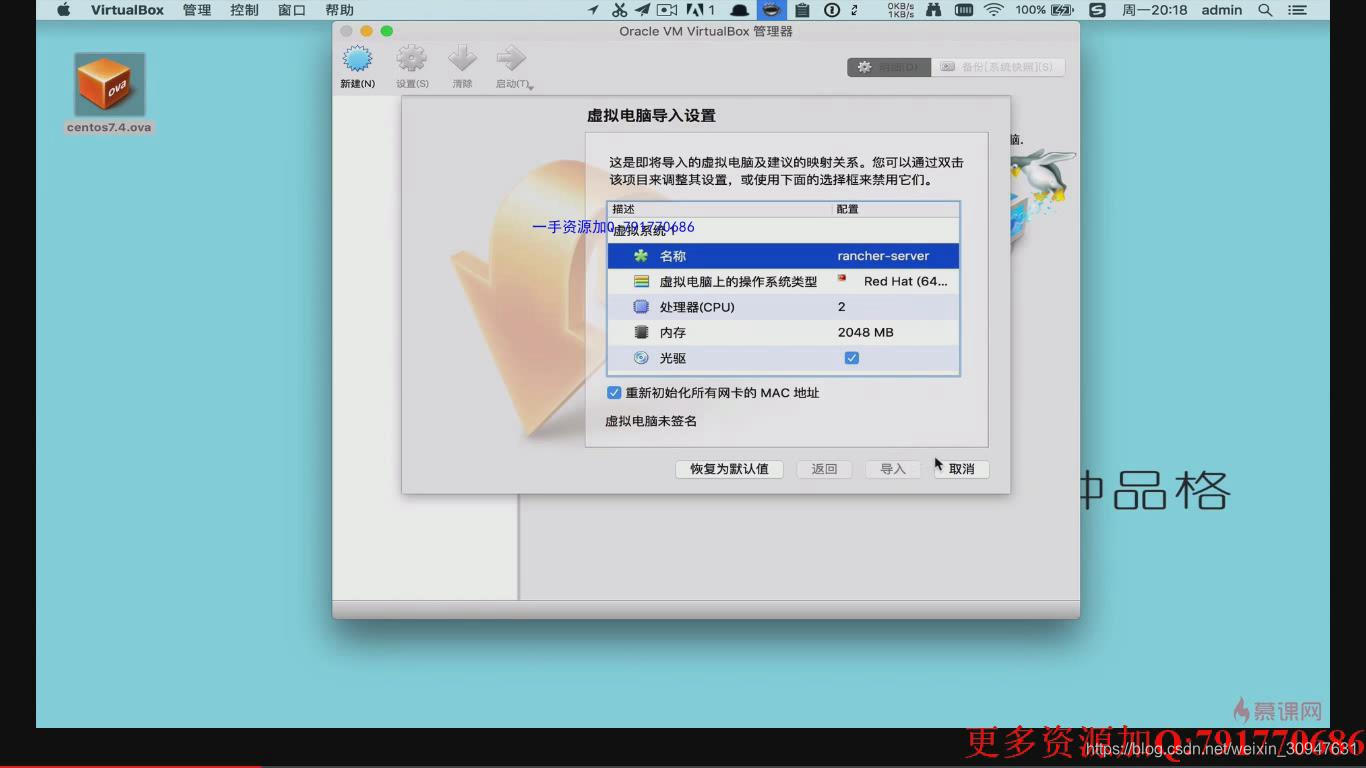Click the screen recorder camera menu bar icon
The image size is (1366, 768).
667,10
